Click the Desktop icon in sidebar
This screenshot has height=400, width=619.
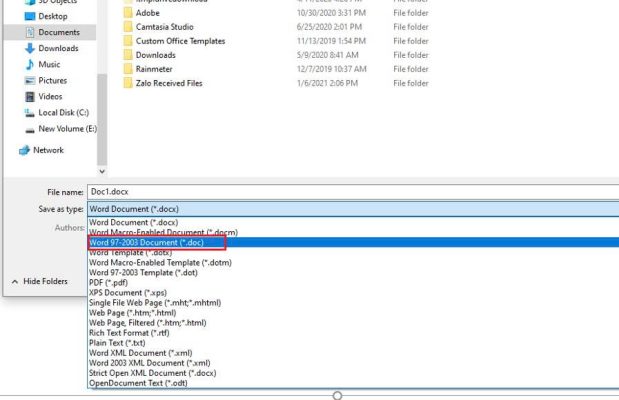[30, 16]
